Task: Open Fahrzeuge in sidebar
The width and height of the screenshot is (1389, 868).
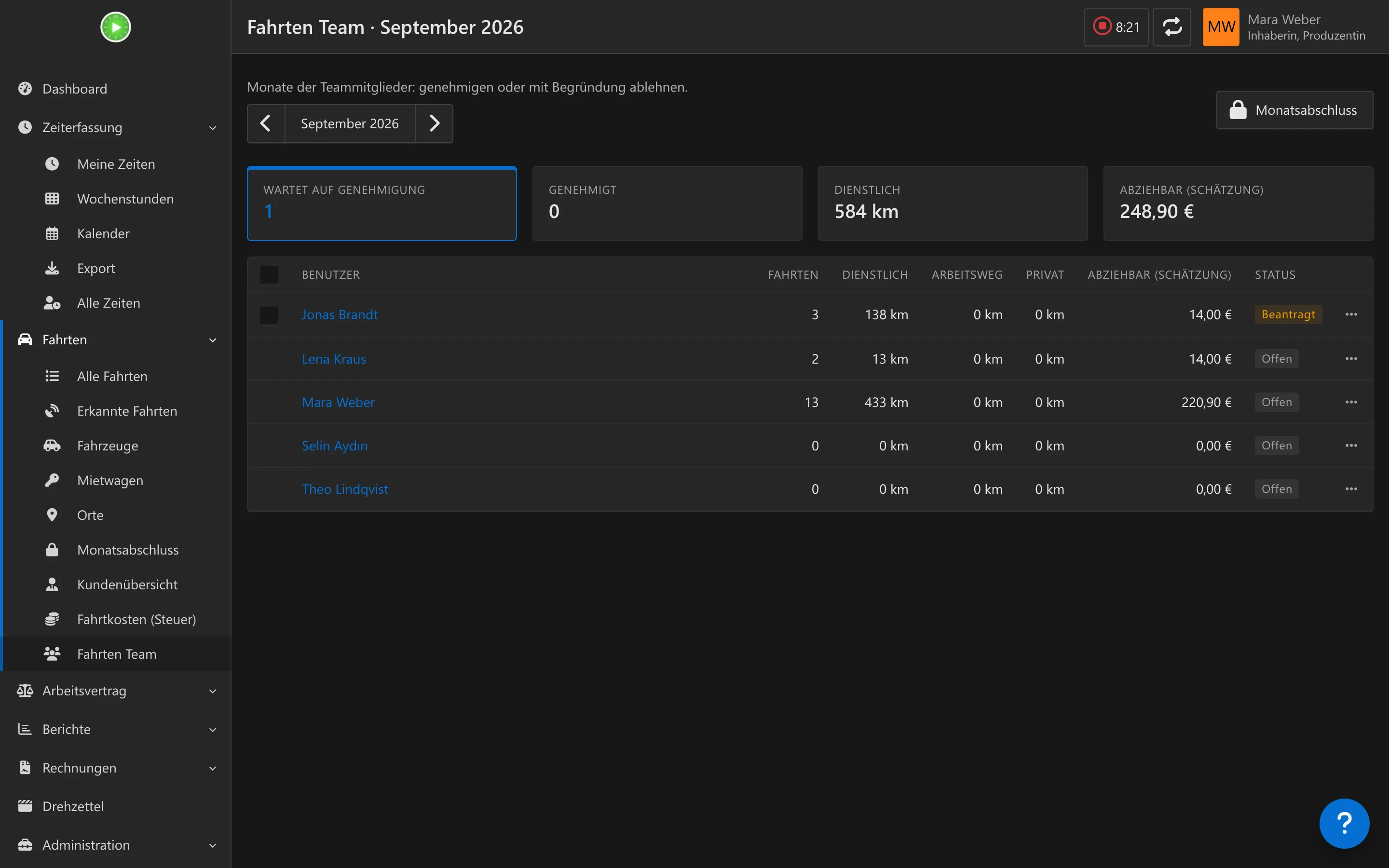Action: coord(115,446)
